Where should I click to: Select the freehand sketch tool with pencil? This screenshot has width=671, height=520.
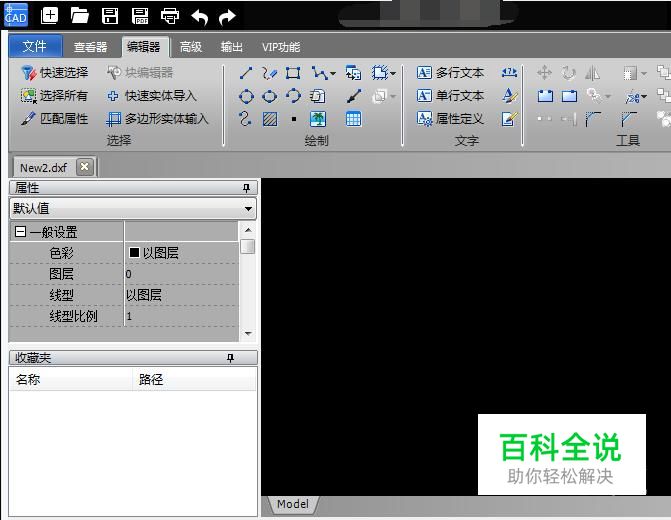click(x=269, y=73)
